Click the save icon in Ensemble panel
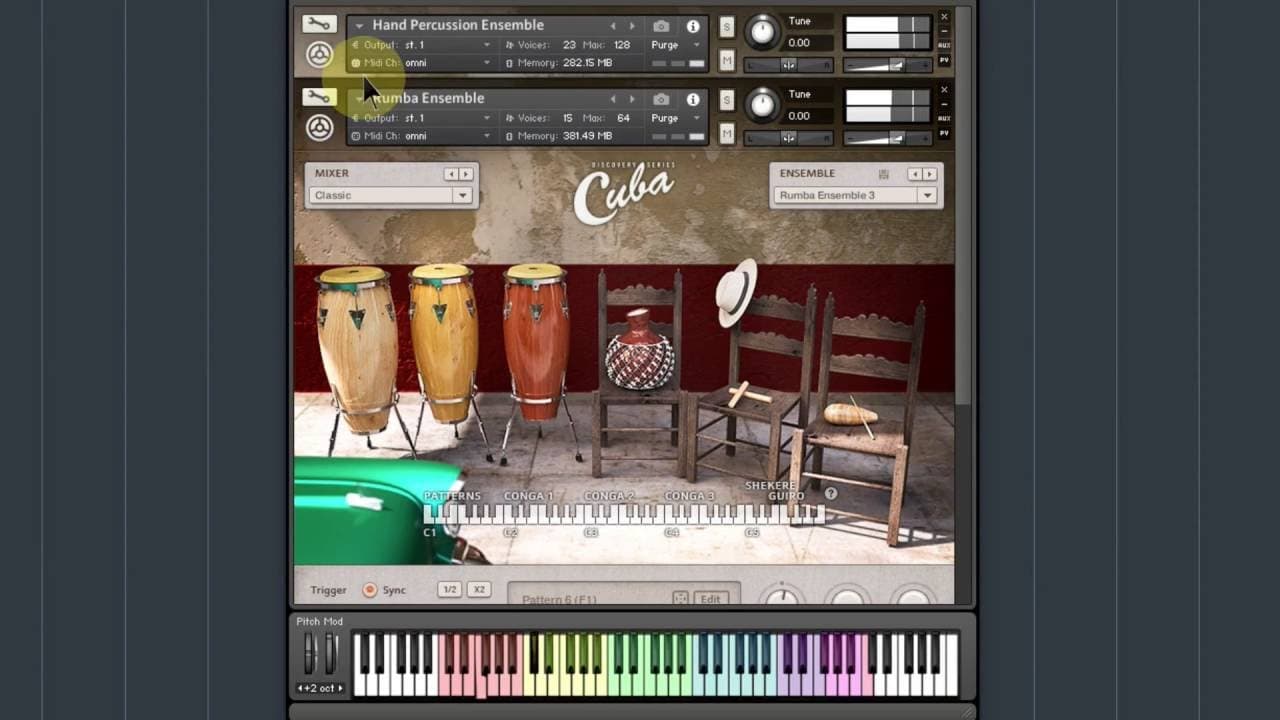This screenshot has width=1280, height=720. point(883,174)
